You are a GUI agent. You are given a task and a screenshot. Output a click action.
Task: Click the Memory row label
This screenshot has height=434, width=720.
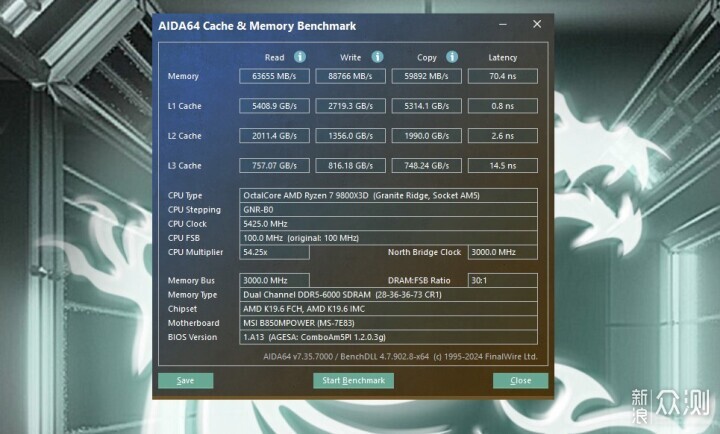pos(183,76)
